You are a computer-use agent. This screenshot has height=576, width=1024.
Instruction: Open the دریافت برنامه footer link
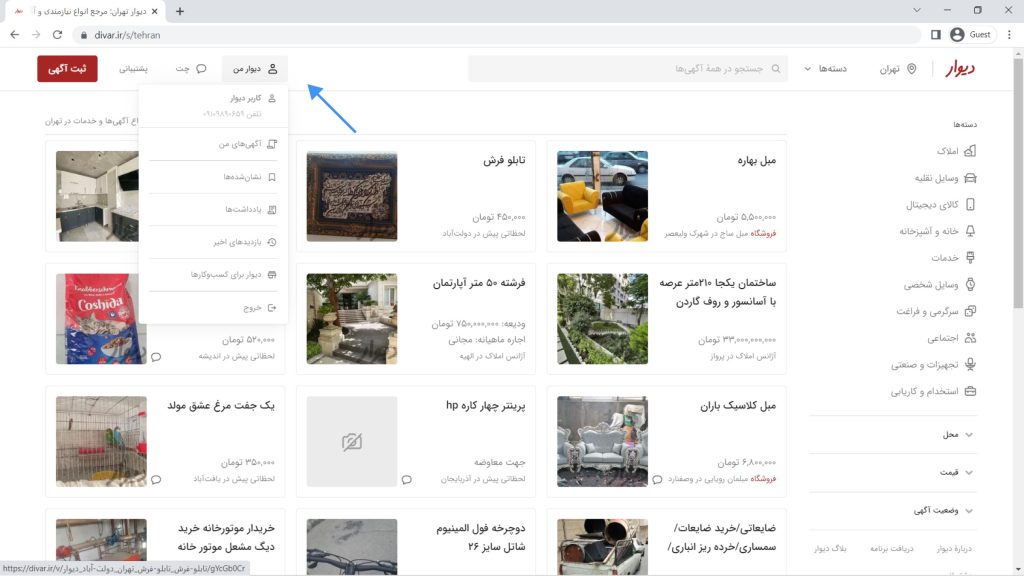click(x=891, y=549)
